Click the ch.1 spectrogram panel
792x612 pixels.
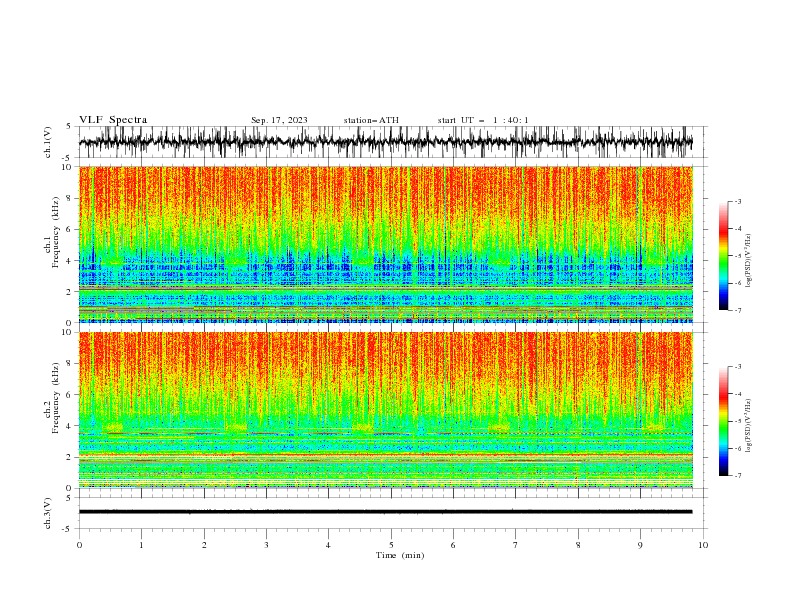pyautogui.click(x=385, y=244)
